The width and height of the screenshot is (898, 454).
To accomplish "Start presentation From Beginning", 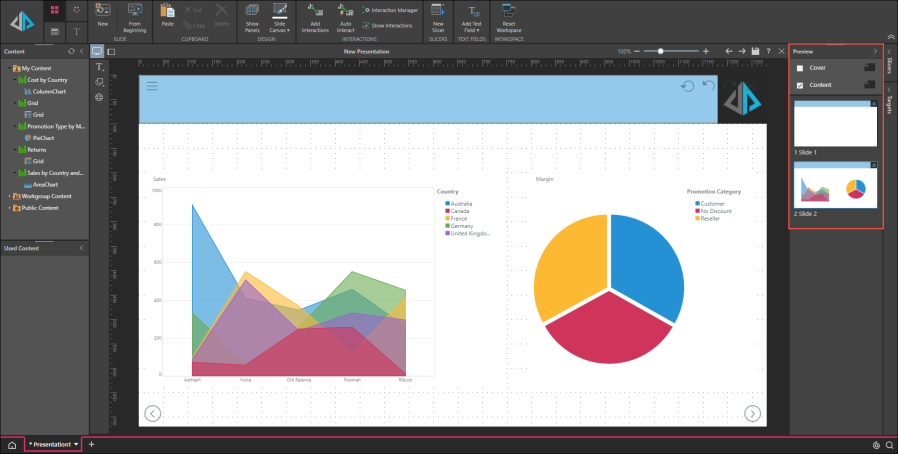I will click(136, 12).
